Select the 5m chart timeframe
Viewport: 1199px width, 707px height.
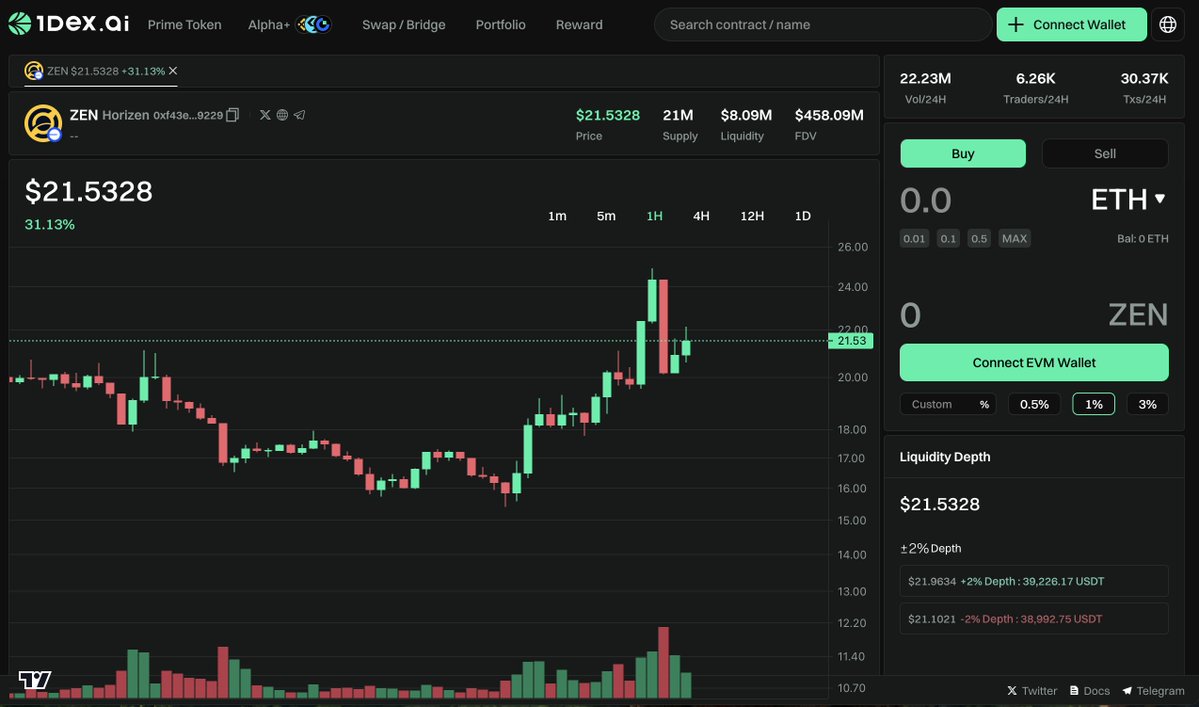(x=606, y=215)
